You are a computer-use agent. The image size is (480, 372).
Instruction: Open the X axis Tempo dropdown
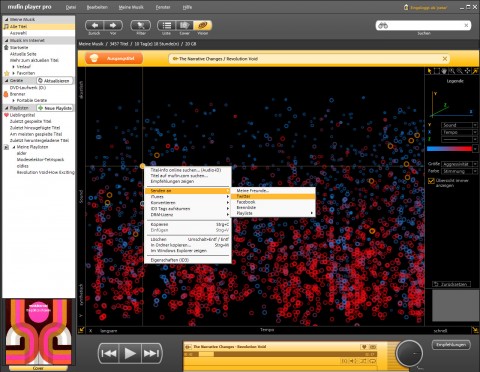(459, 132)
